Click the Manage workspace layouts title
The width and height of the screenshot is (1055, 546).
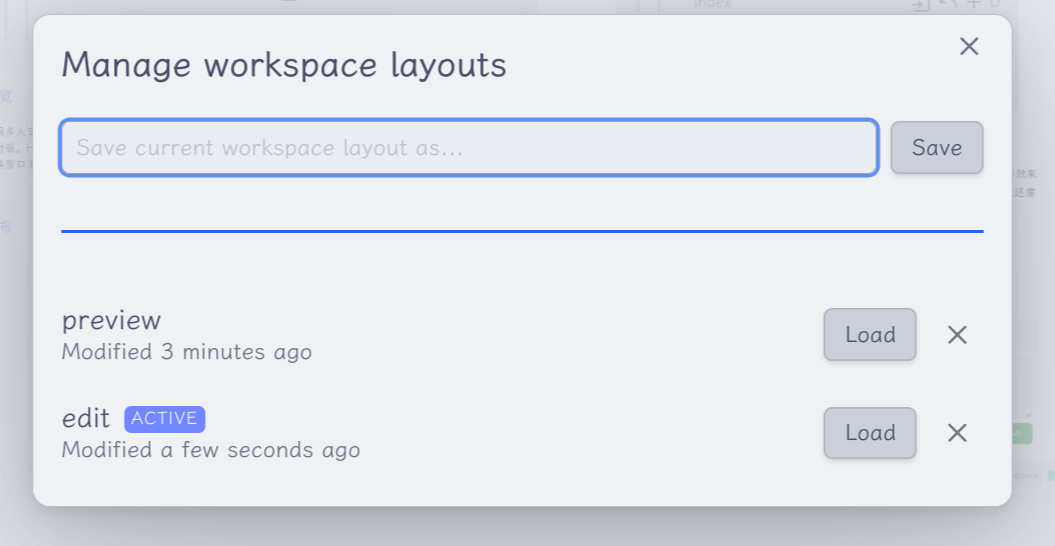click(x=284, y=66)
